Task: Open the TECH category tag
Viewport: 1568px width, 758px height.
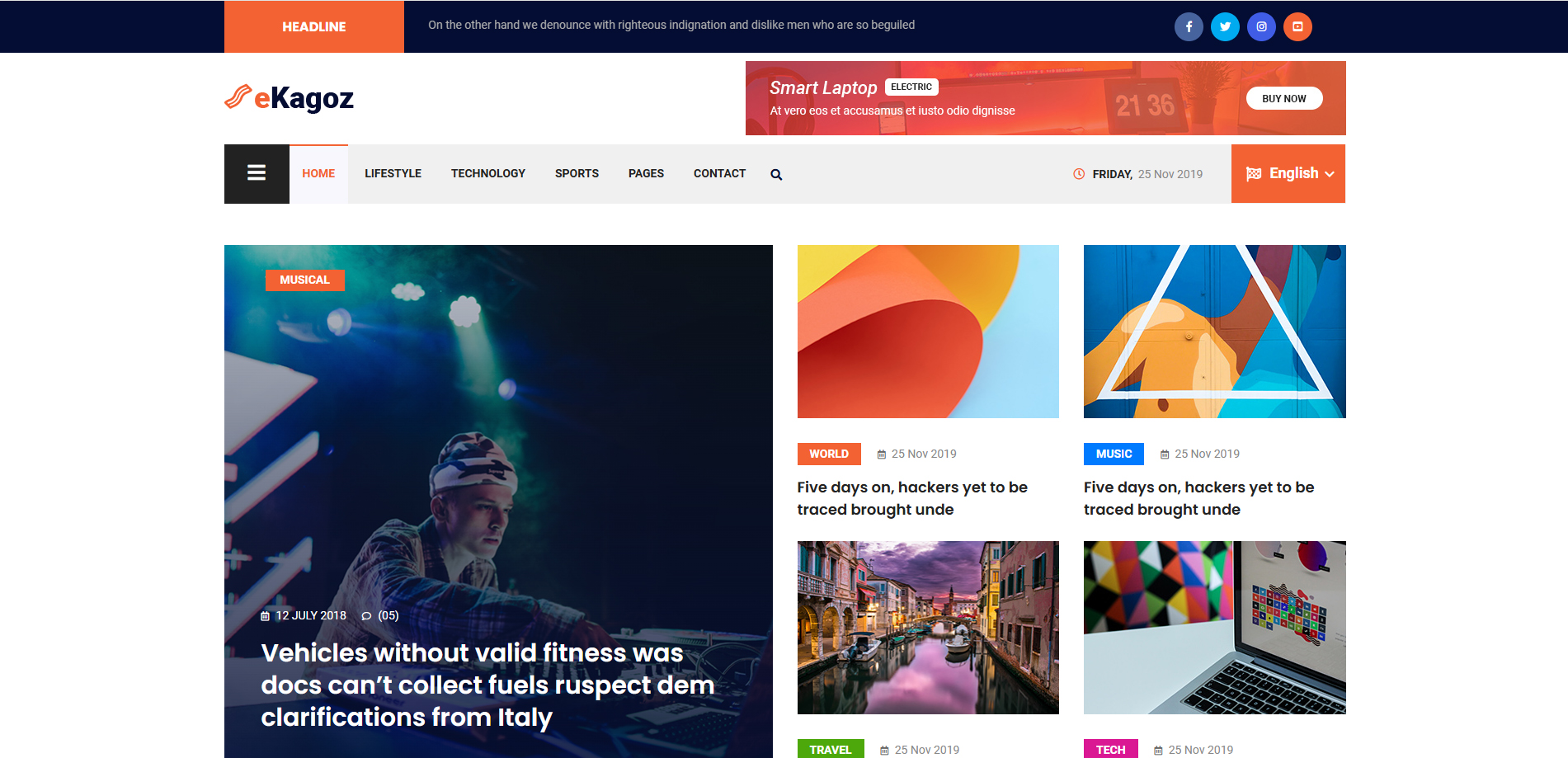Action: pos(1111,749)
